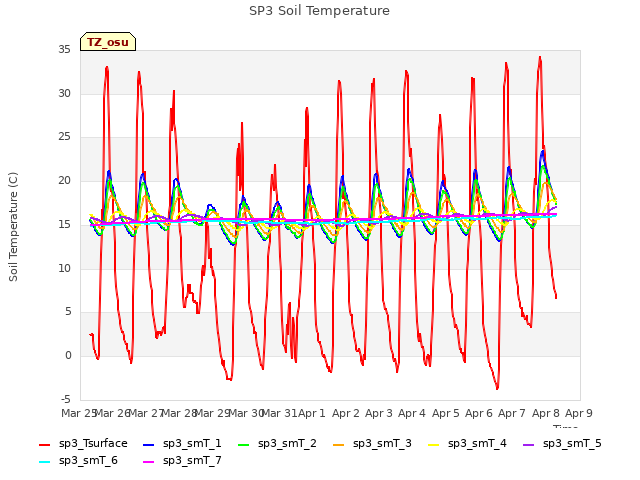Click the Apr 1 x-axis date label
Viewport: 640px width, 480px height.
click(312, 413)
